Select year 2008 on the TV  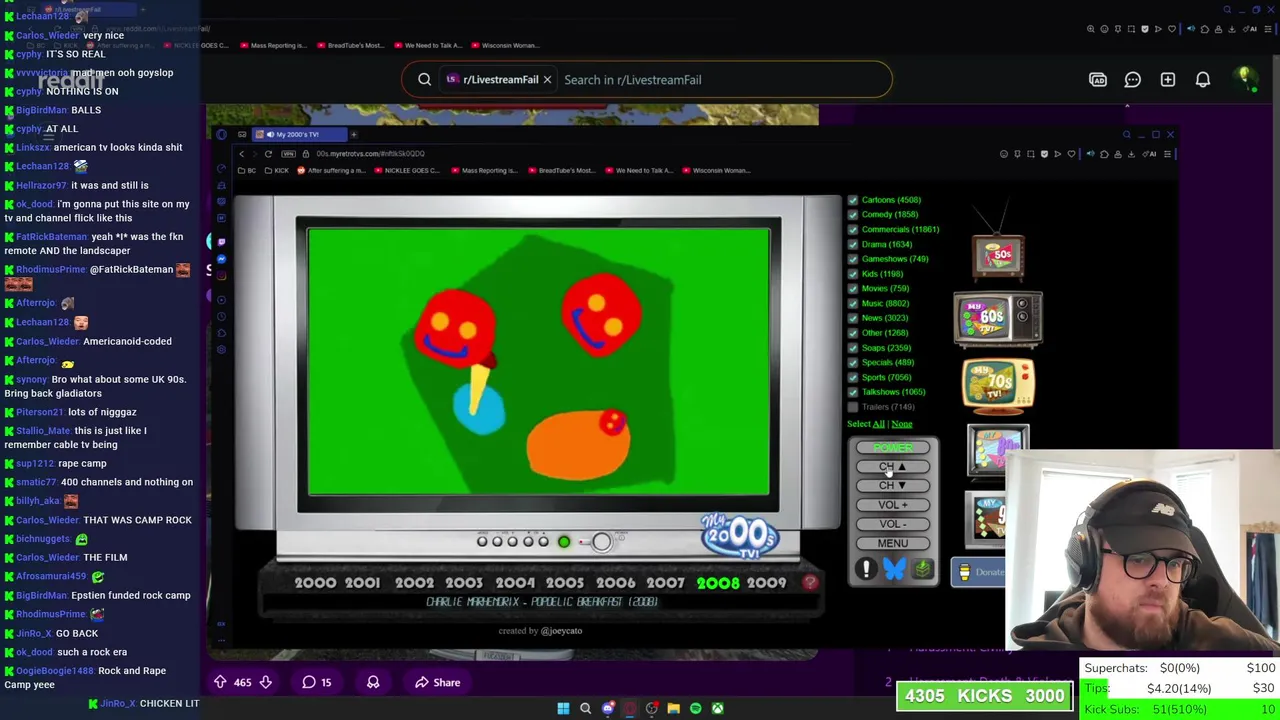coord(718,583)
